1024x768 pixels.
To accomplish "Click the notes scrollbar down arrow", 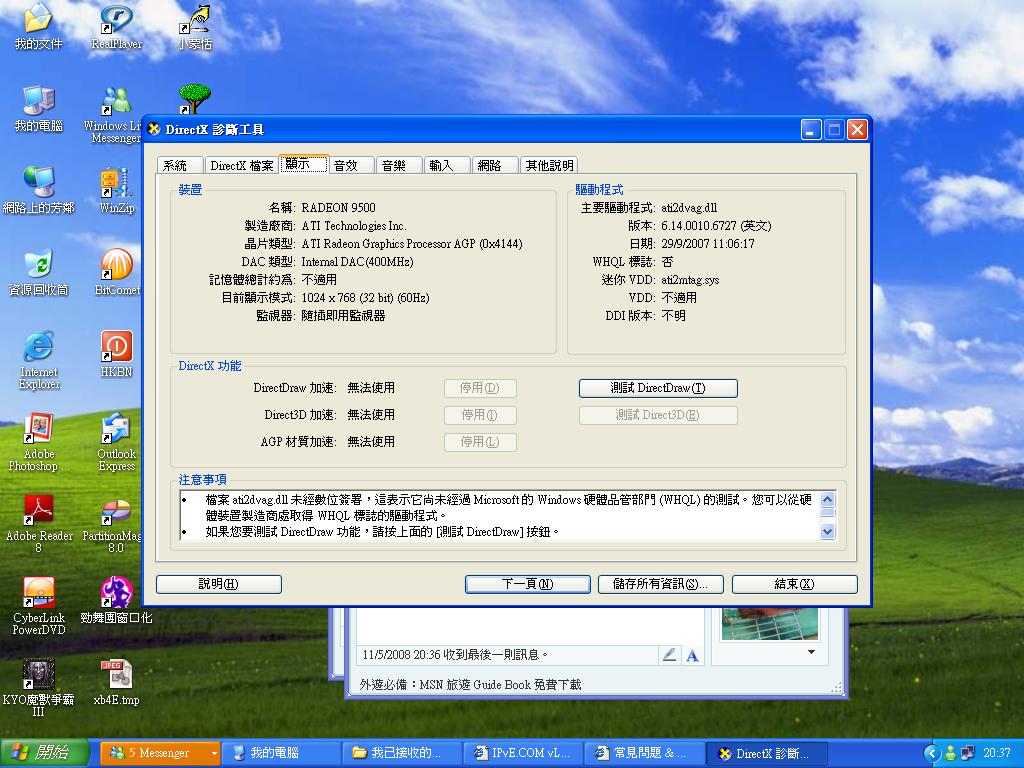I will pyautogui.click(x=827, y=532).
